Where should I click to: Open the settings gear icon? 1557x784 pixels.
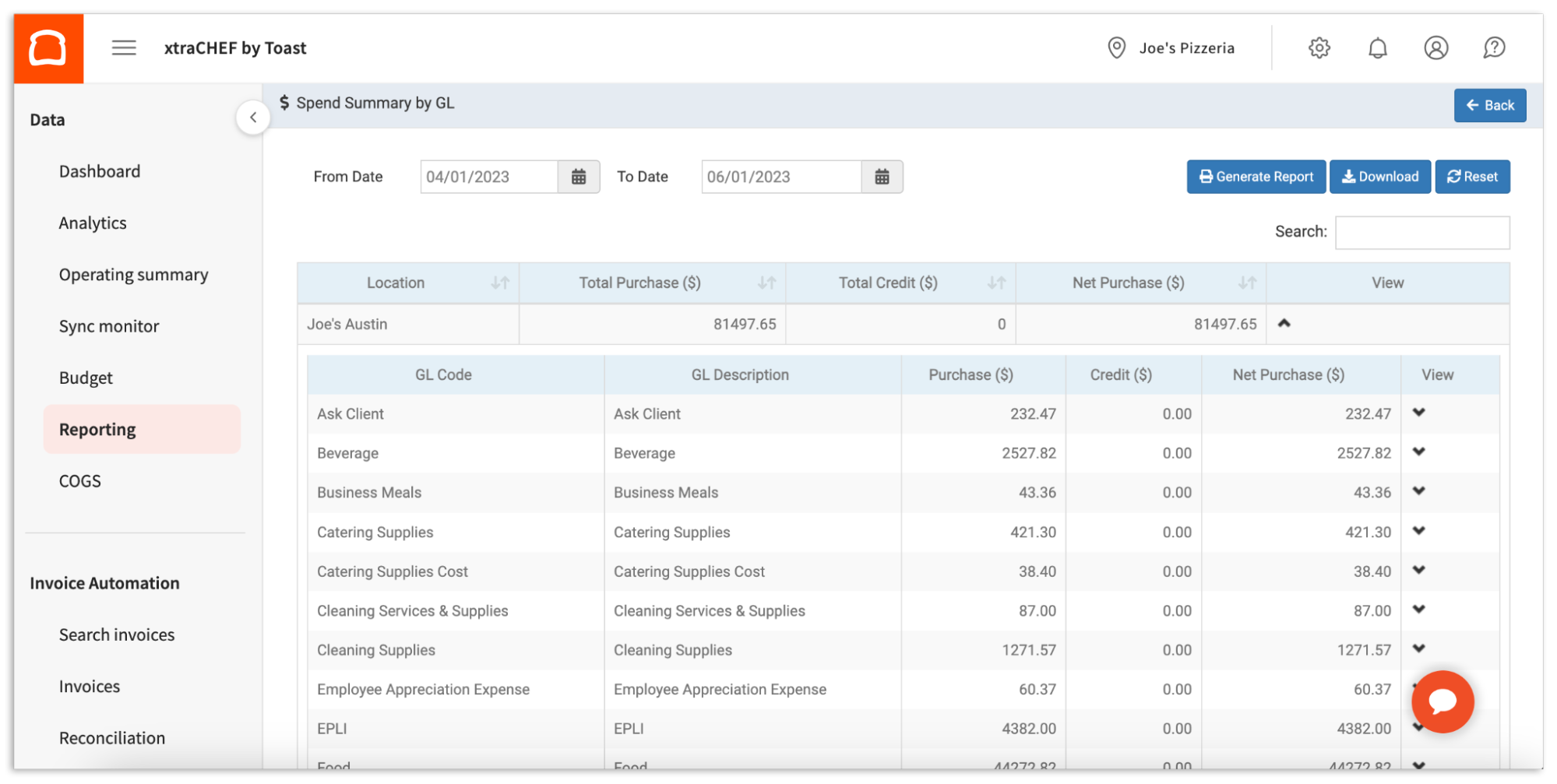click(x=1319, y=48)
